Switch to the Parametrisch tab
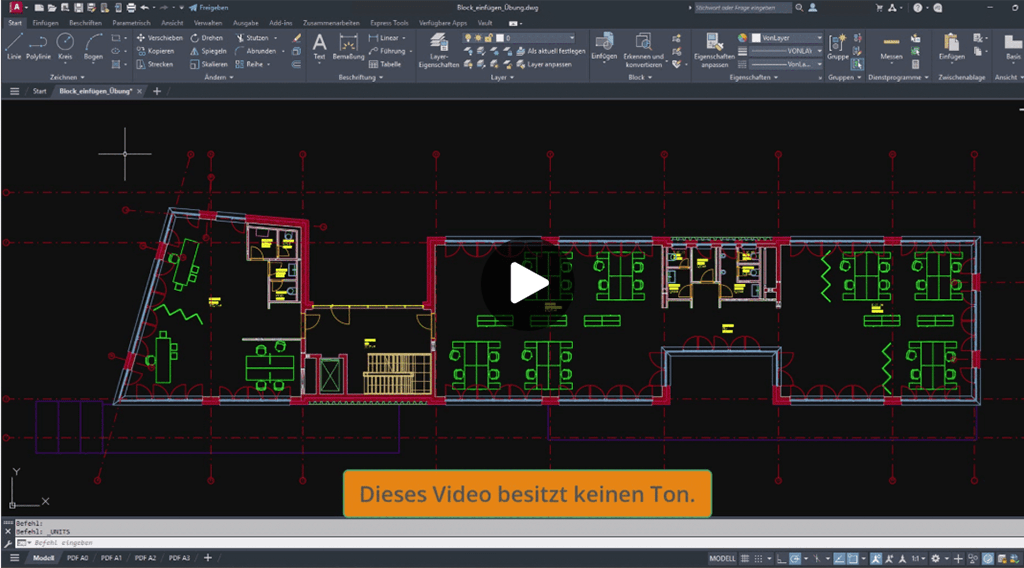The height and width of the screenshot is (568, 1024). tap(131, 23)
